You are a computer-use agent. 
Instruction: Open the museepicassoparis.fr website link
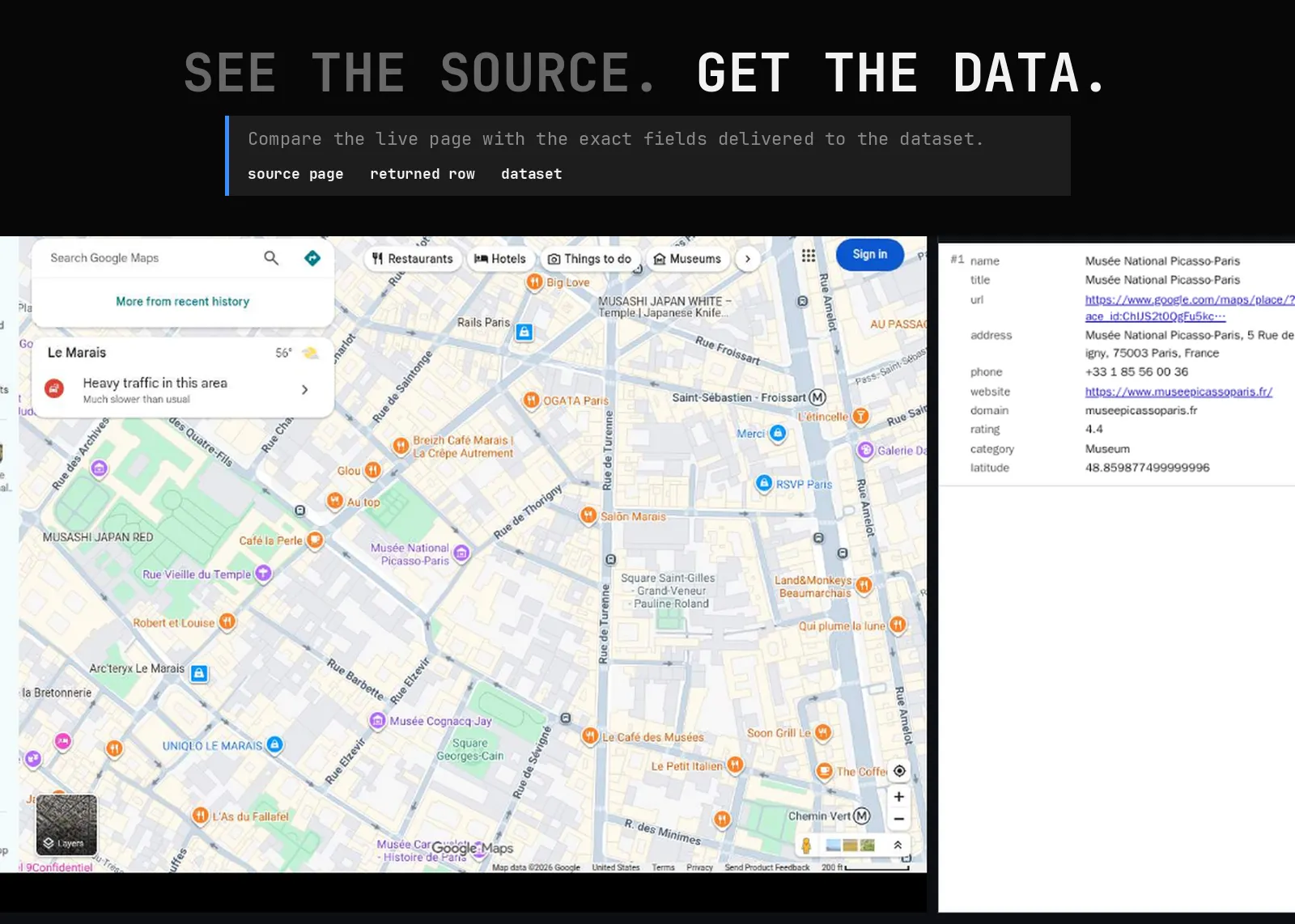click(x=1178, y=392)
